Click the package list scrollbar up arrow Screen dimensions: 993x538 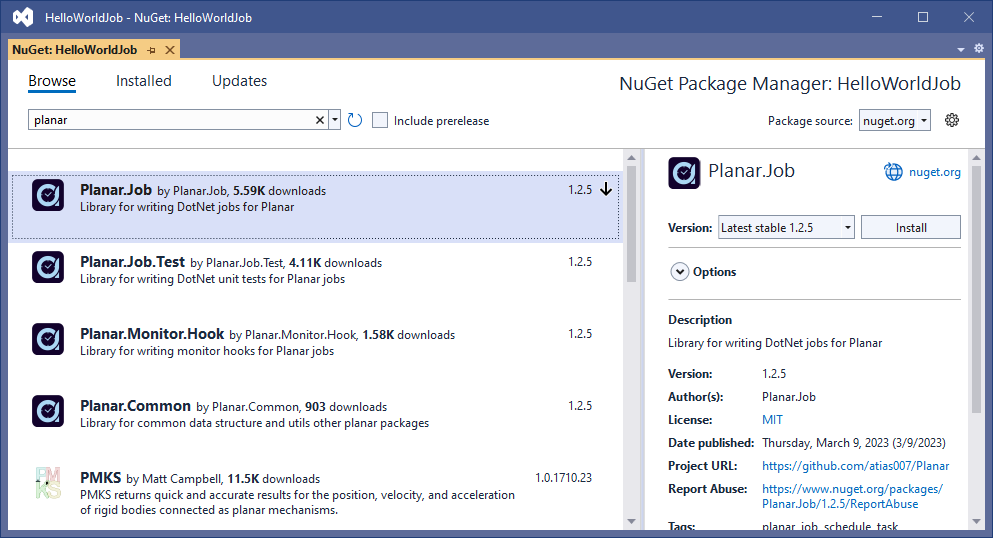[x=631, y=158]
